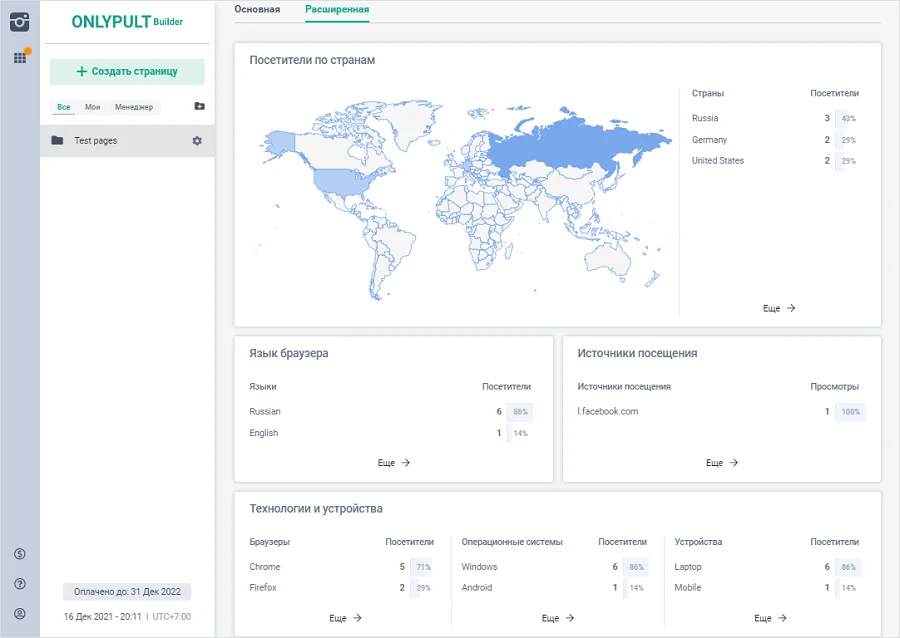
Task: Click the add new folder icon
Action: point(199,106)
